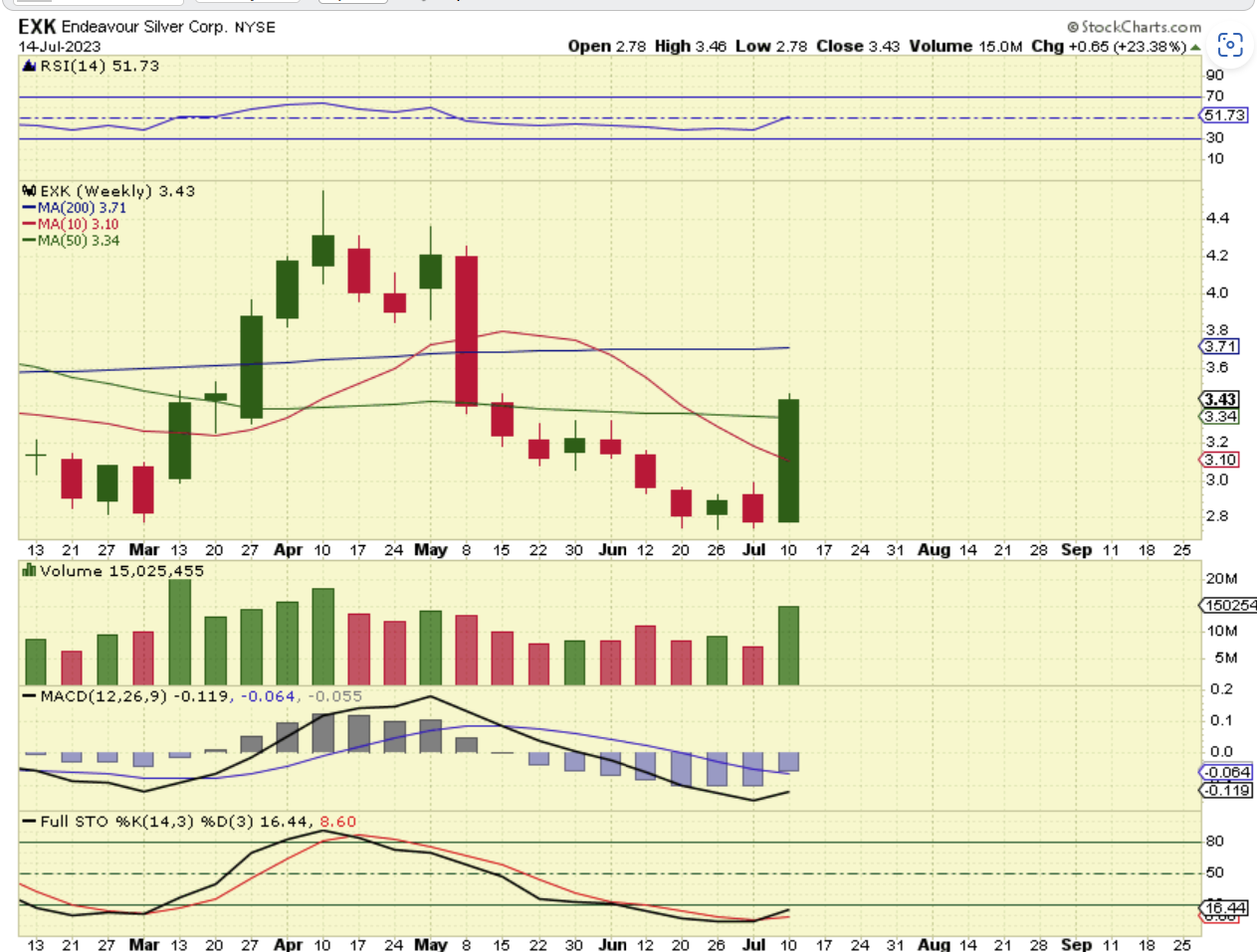Click the Endeavour Silver Corp. company name
Viewport: 1257px width, 952px height.
[x=143, y=27]
